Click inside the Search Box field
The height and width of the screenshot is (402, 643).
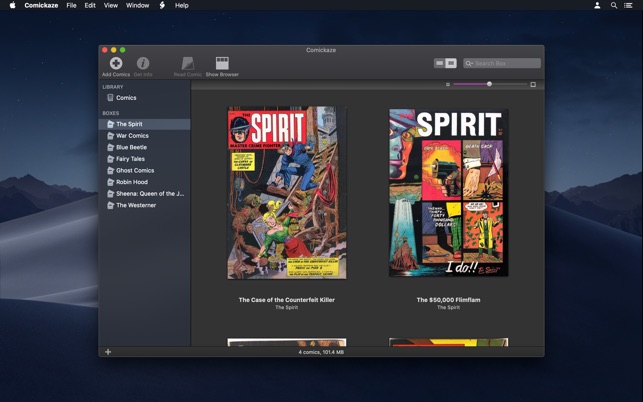click(x=506, y=63)
